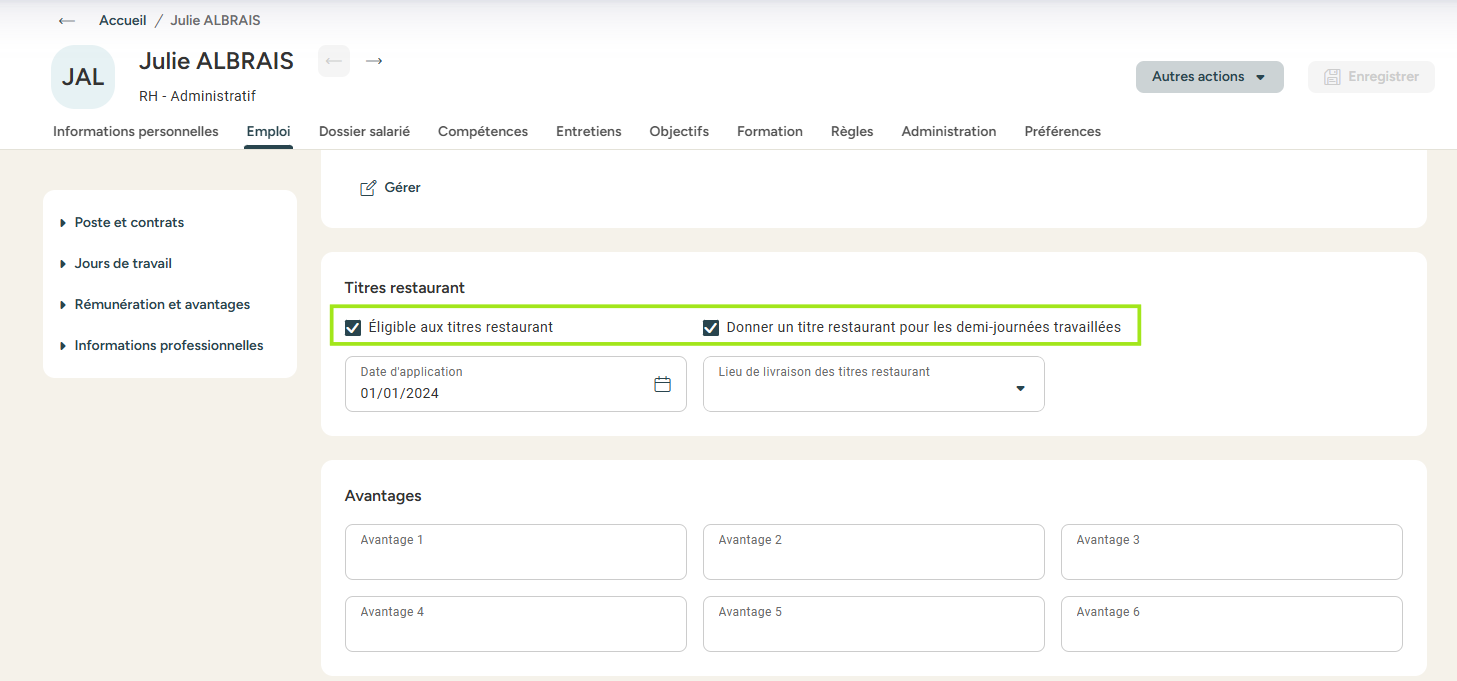Image resolution: width=1457 pixels, height=681 pixels.
Task: Open the Compétences tab
Action: 483,132
